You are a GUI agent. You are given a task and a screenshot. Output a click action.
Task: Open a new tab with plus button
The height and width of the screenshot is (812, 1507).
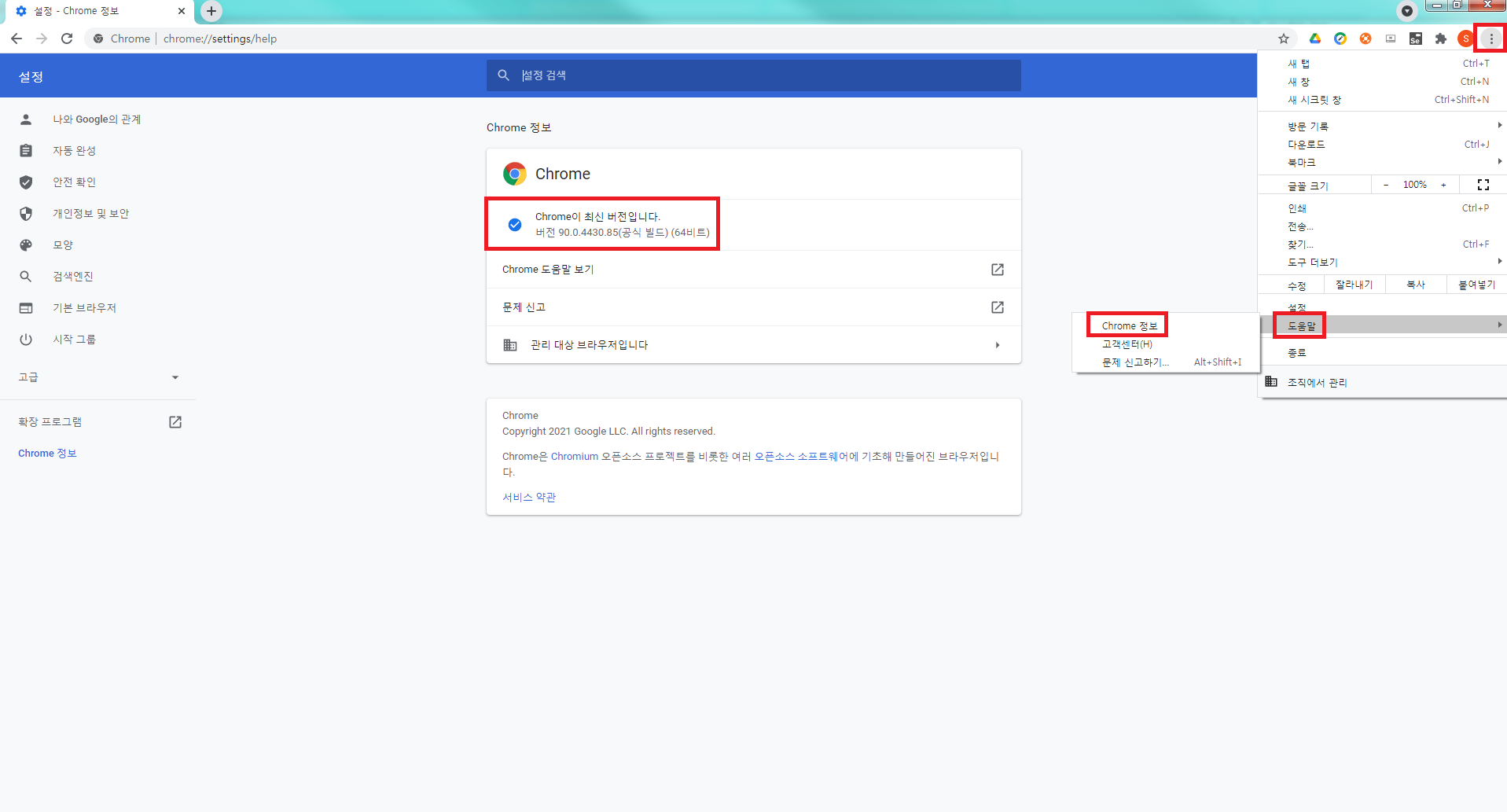pos(211,11)
